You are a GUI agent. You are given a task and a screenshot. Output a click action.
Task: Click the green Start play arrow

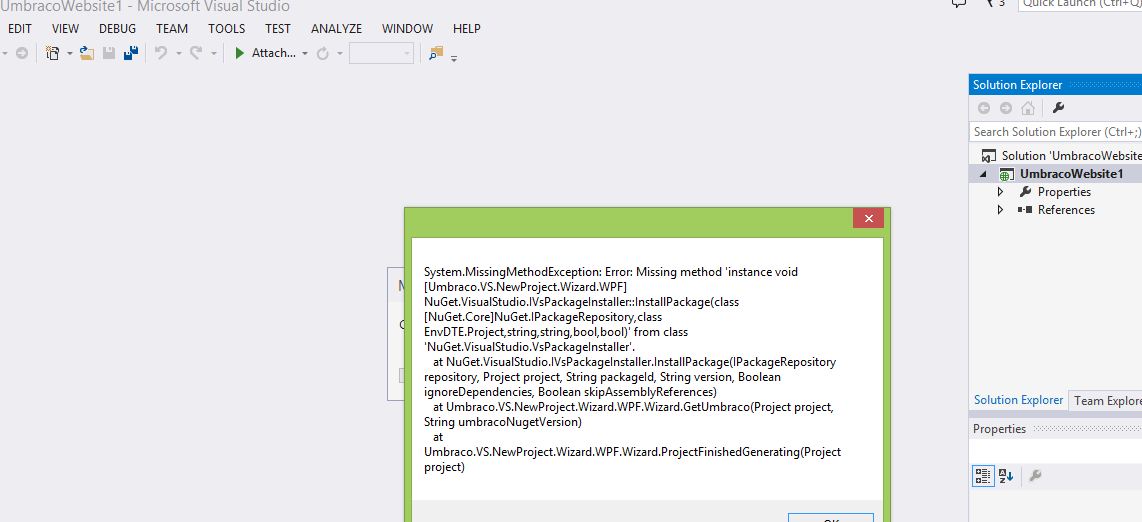coord(239,53)
